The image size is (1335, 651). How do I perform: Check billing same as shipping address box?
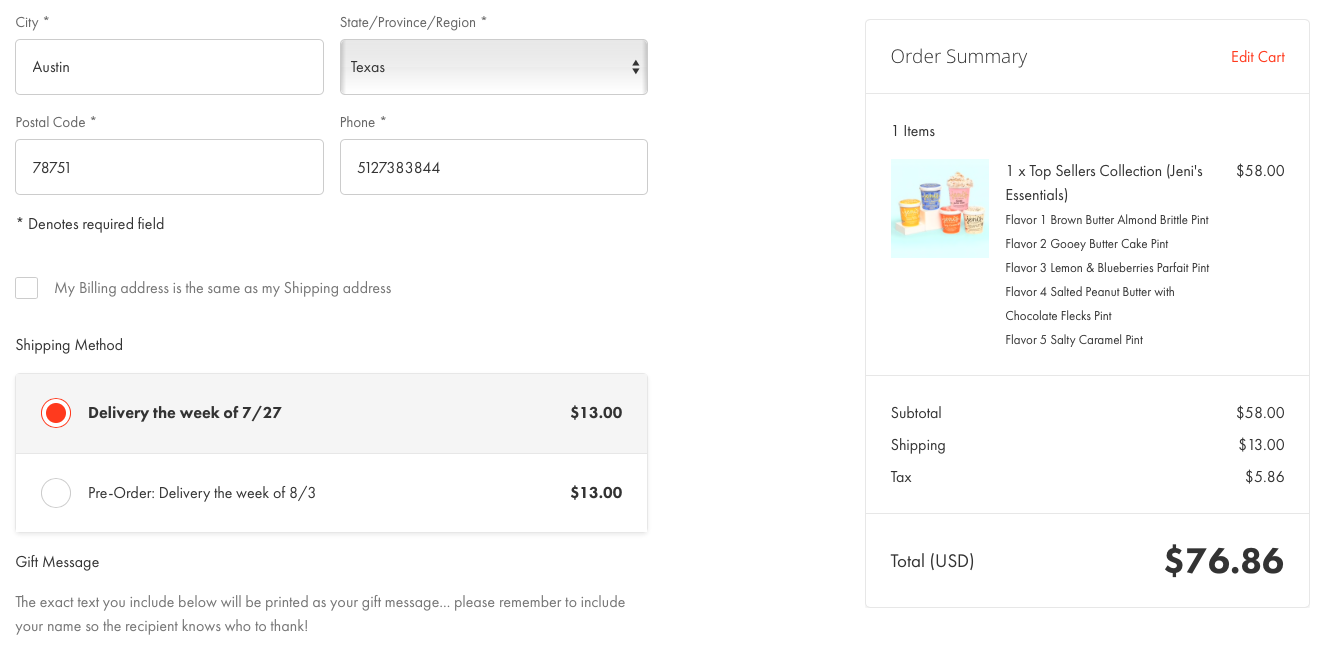tap(27, 288)
